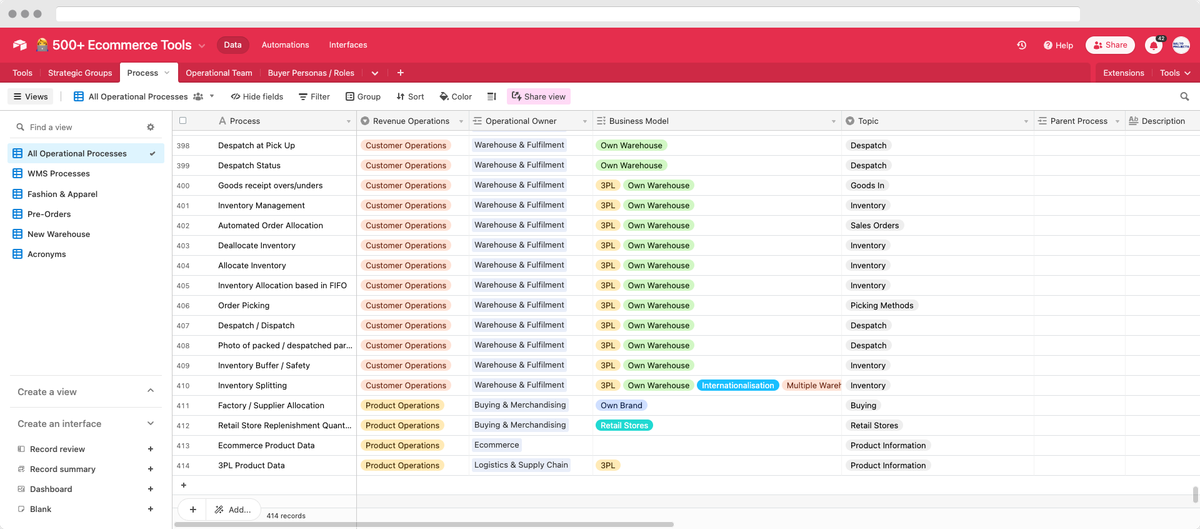1200x529 pixels.
Task: Click the teal Retail Stores tag
Action: [x=624, y=425]
